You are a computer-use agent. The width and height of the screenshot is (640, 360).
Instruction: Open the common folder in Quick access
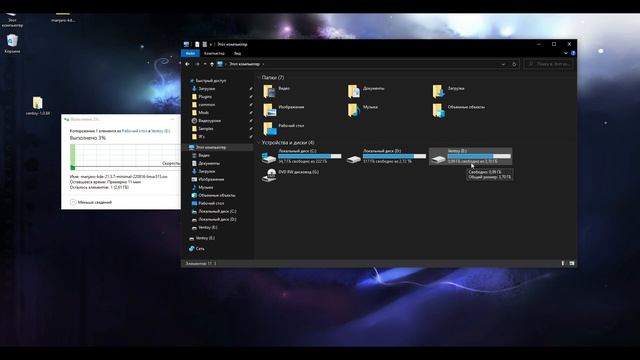pos(207,104)
